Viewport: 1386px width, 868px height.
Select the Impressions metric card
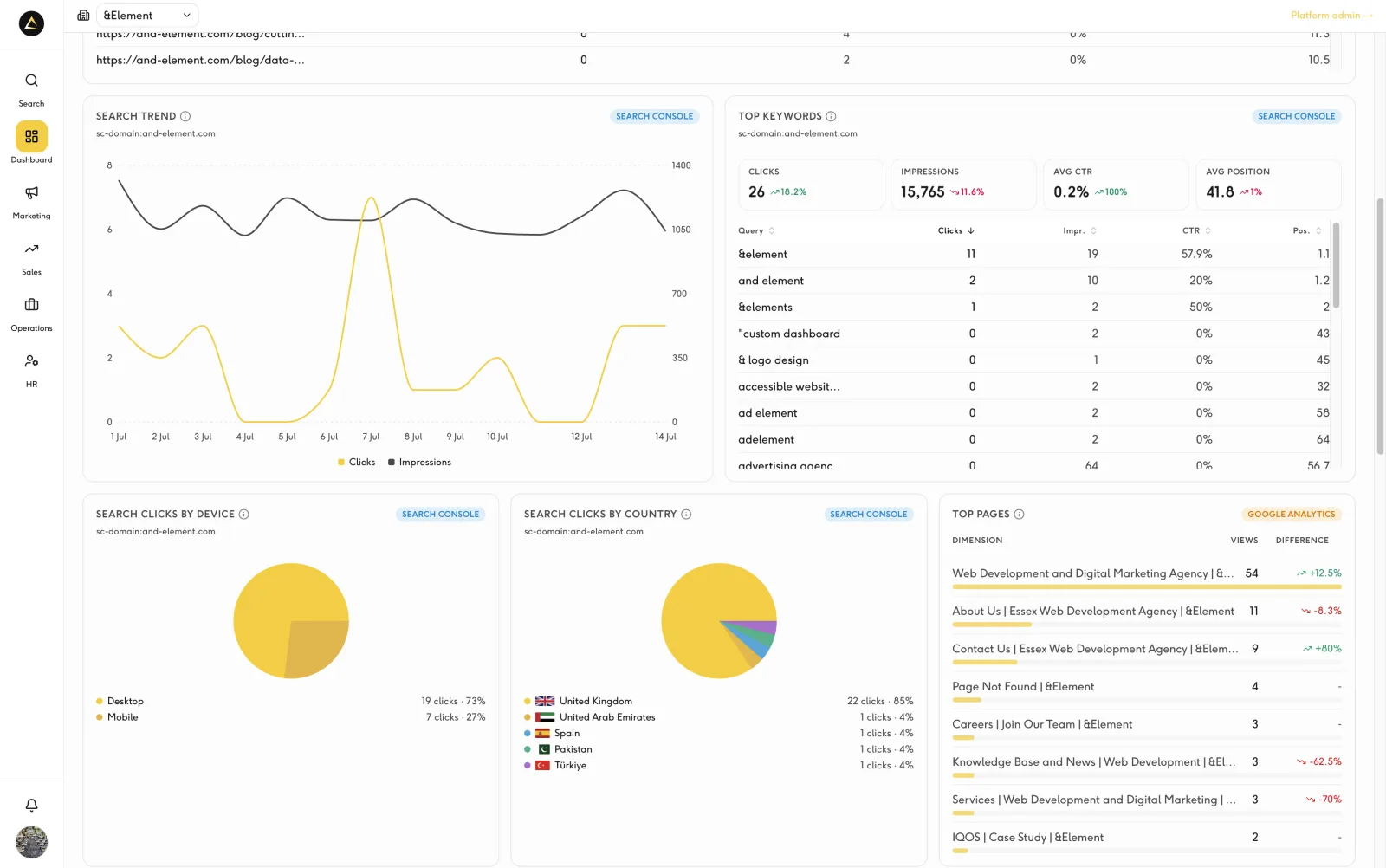coord(963,184)
